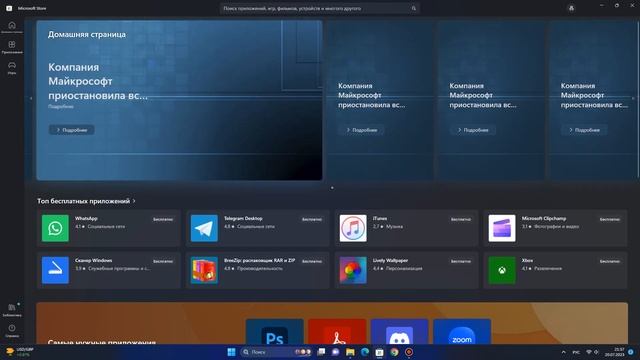Click Подробнее on the second banner card

pyautogui.click(x=361, y=130)
